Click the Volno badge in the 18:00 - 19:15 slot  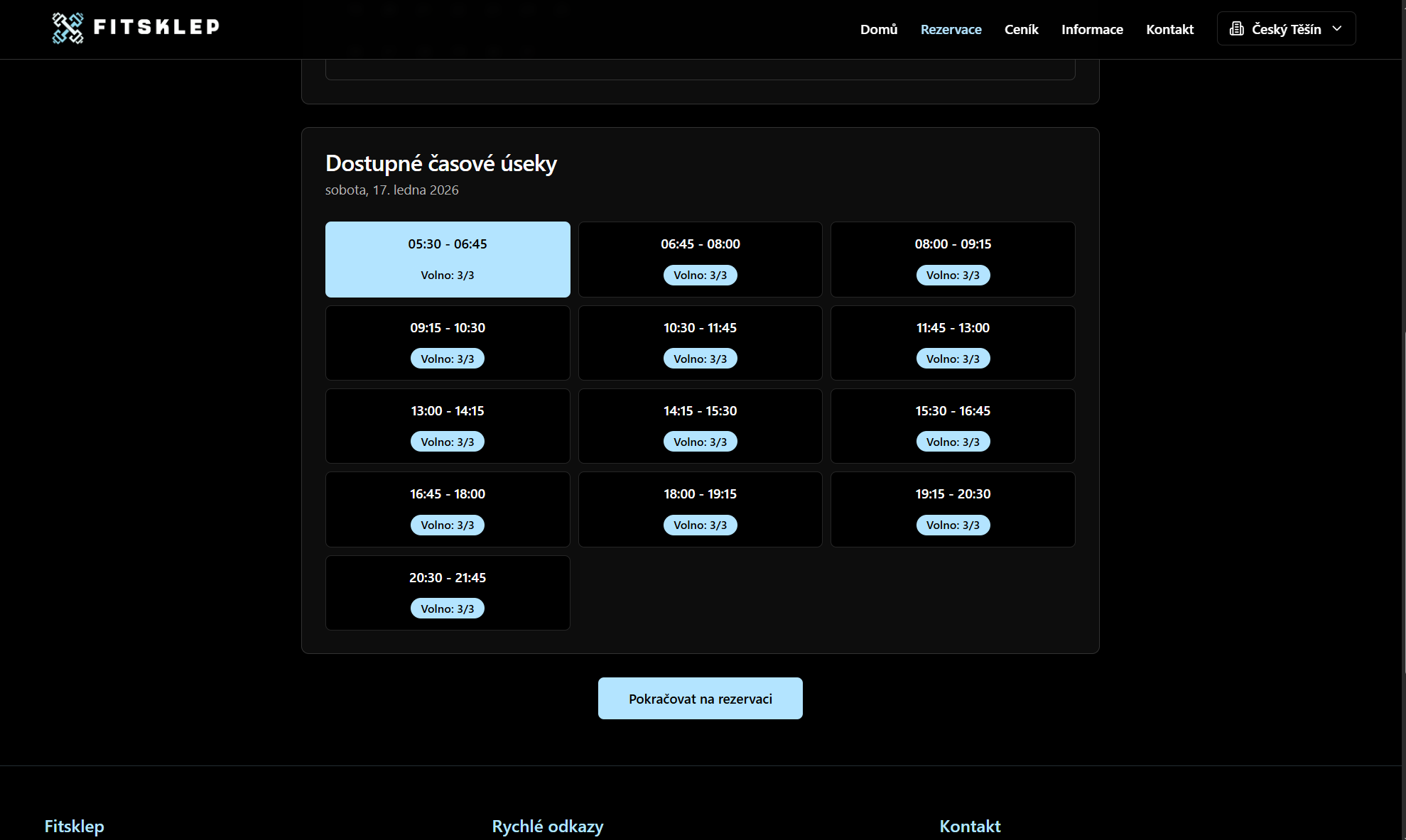click(700, 525)
